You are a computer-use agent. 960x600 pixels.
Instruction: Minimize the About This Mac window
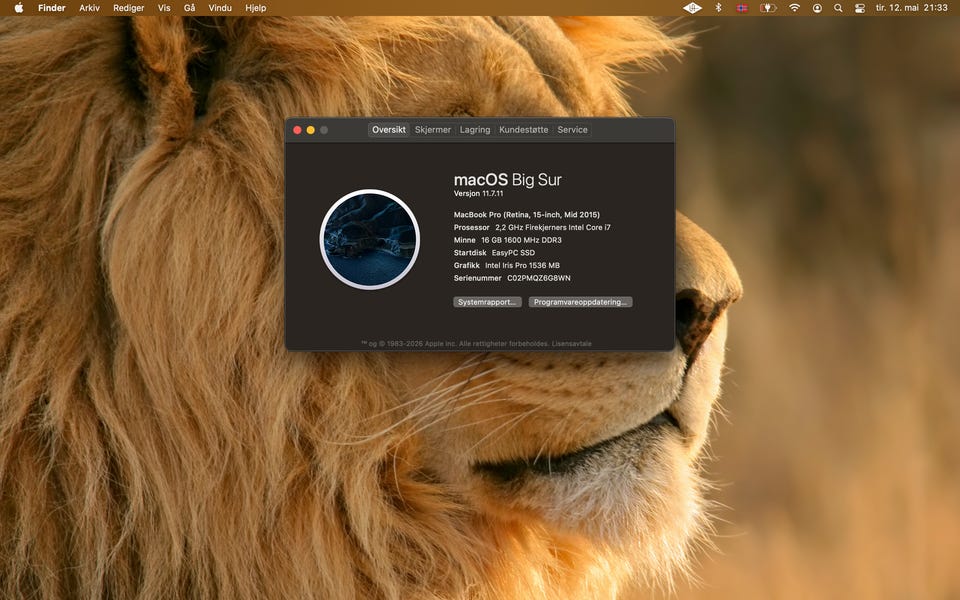click(311, 130)
